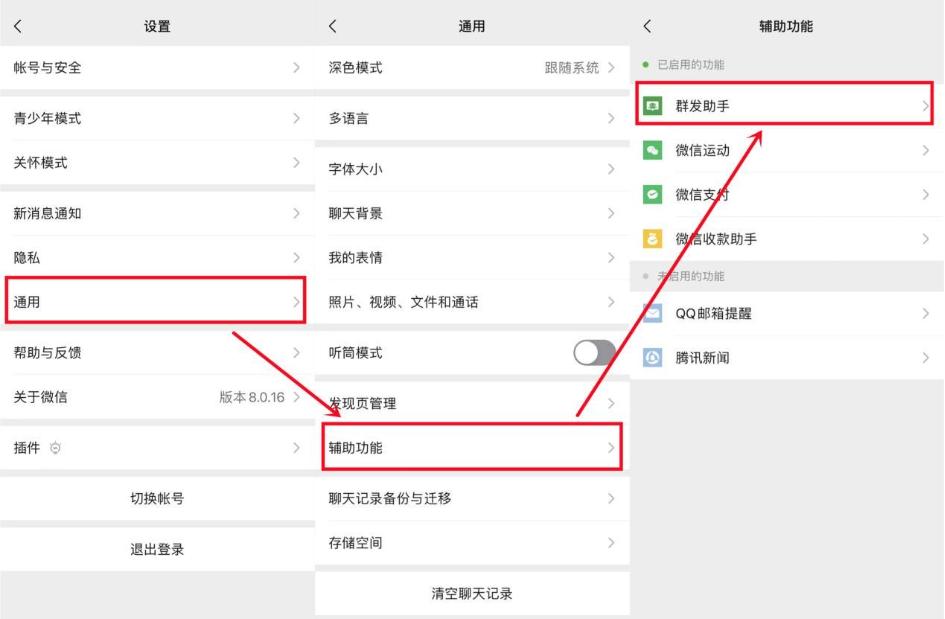The image size is (945, 619).
Task: Open 多语言 setting
Action: tap(472, 118)
